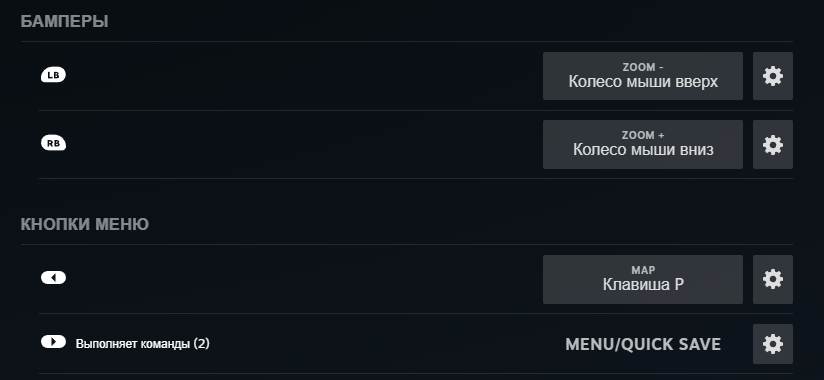Open gear settings for the RB binding

(772, 145)
